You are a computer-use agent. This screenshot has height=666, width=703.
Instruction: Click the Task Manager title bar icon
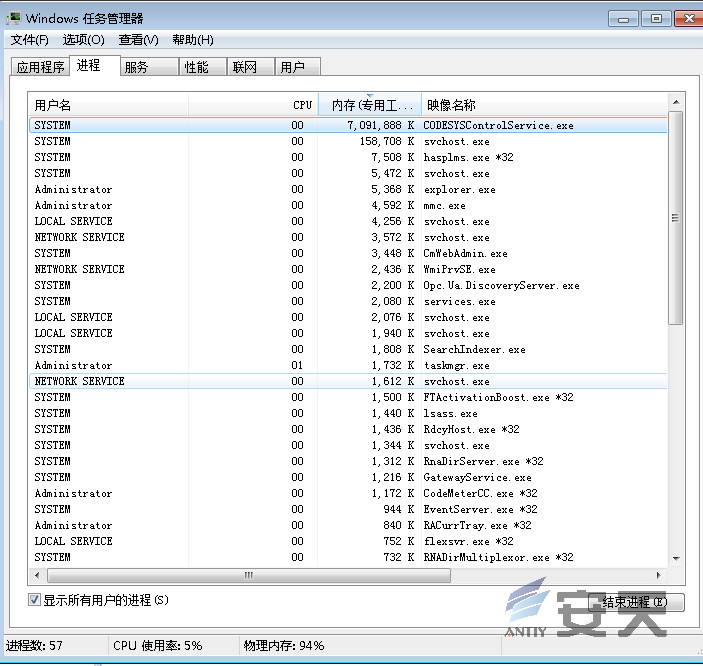[x=13, y=18]
